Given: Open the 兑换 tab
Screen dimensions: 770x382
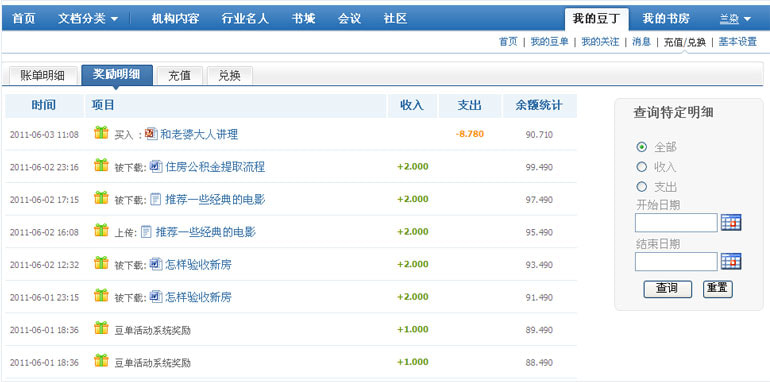Looking at the screenshot, I should click(229, 76).
